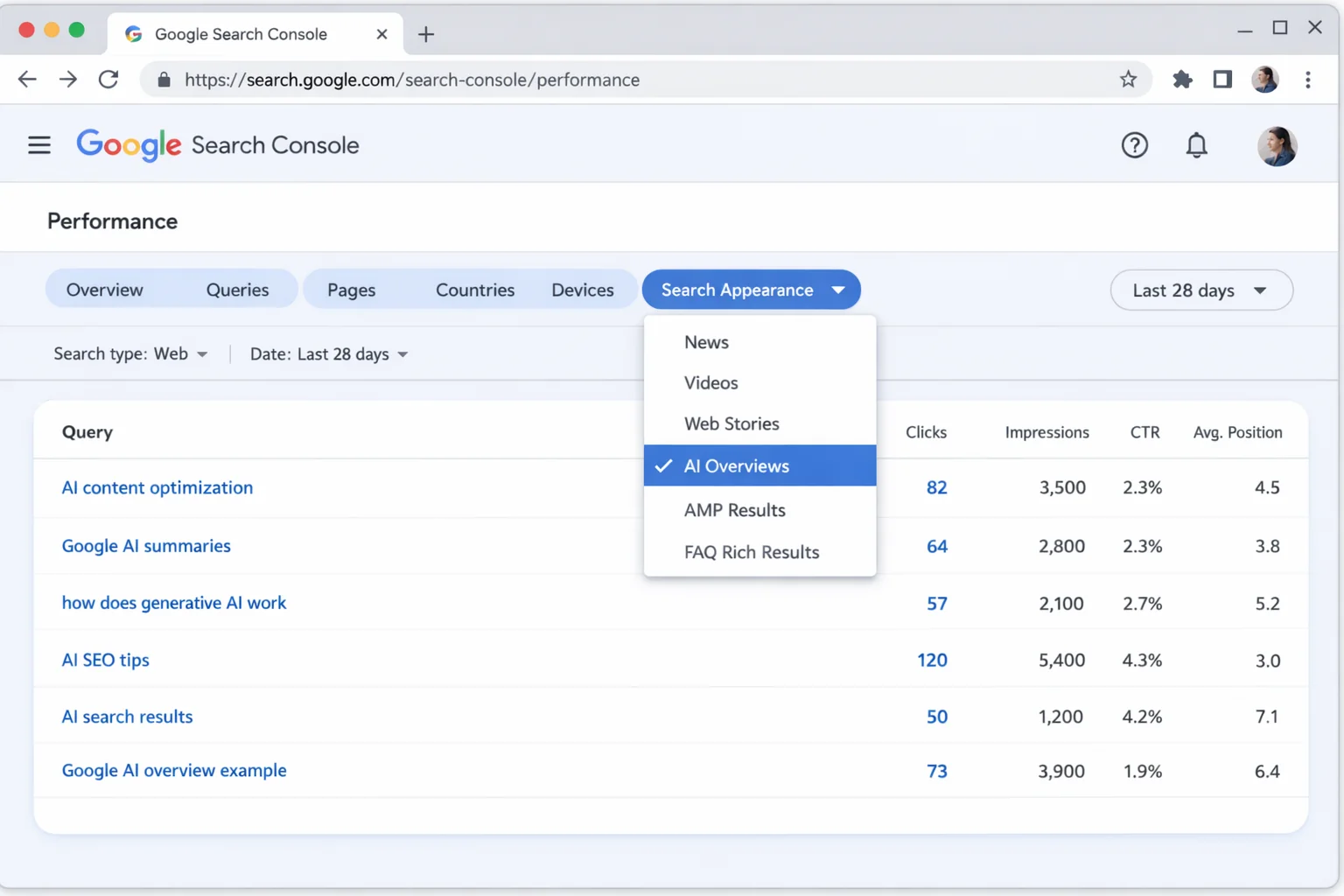Click the Google Search Console logo
The height and width of the screenshot is (896, 1344).
(128, 145)
